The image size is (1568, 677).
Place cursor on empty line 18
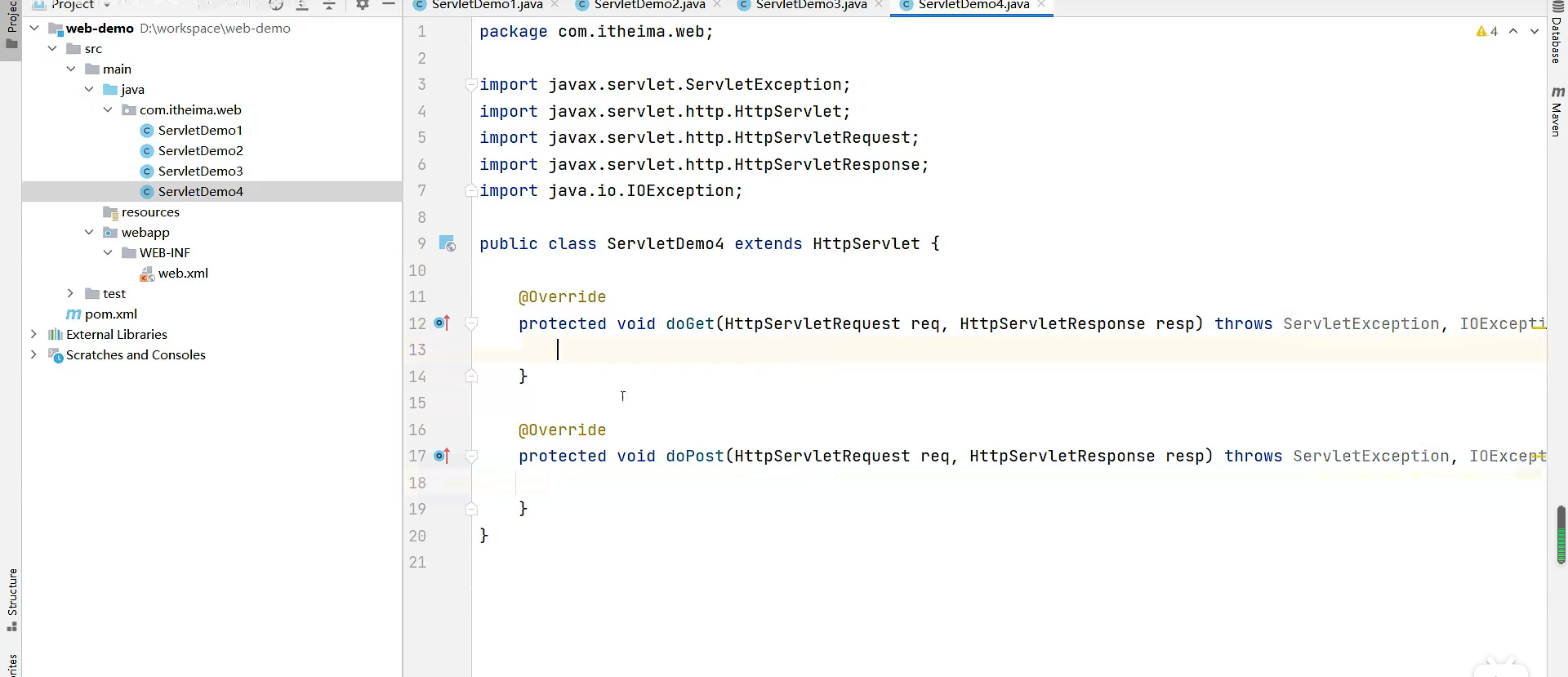[x=1009, y=483]
